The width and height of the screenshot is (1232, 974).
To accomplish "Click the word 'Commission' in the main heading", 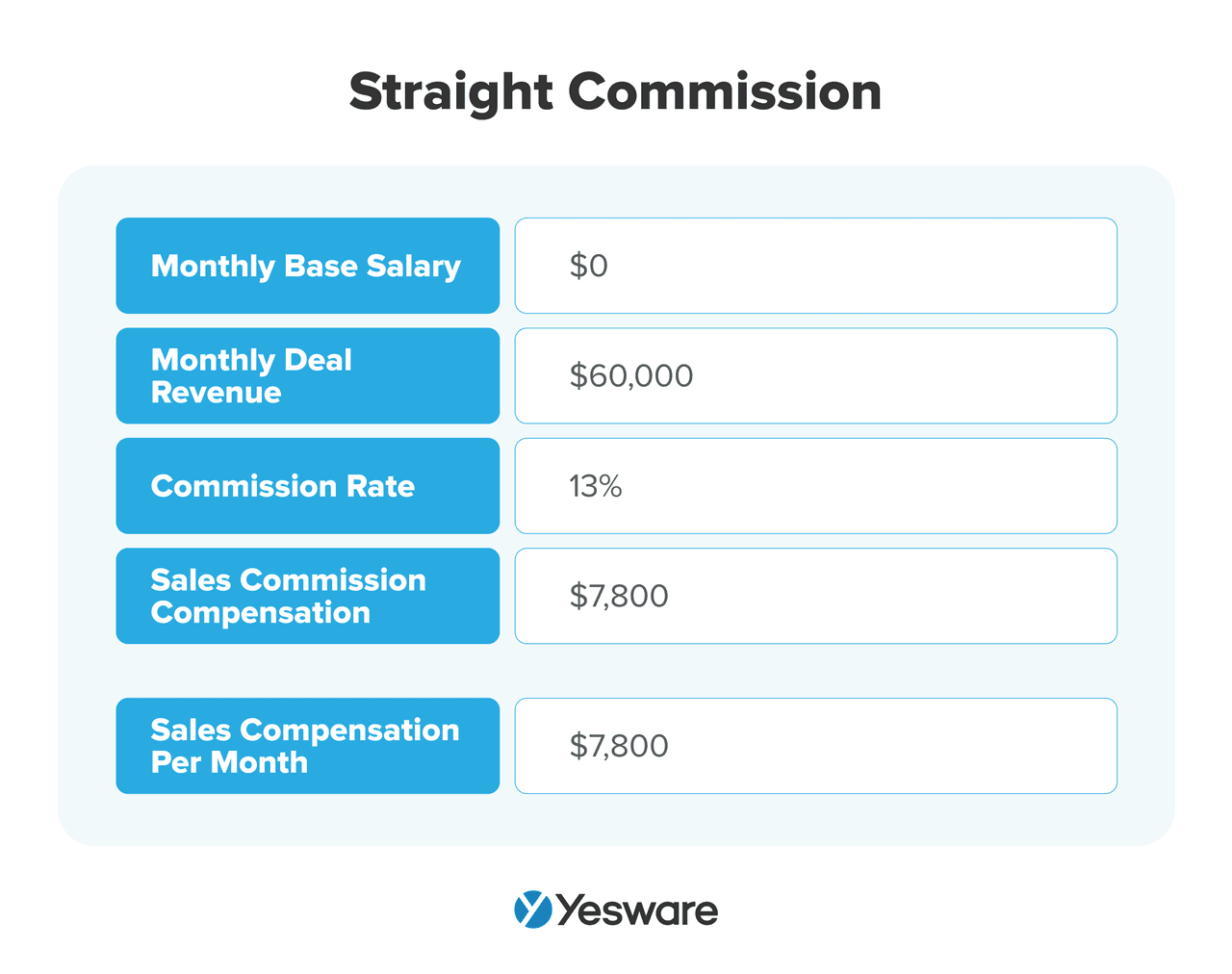I will [x=724, y=92].
